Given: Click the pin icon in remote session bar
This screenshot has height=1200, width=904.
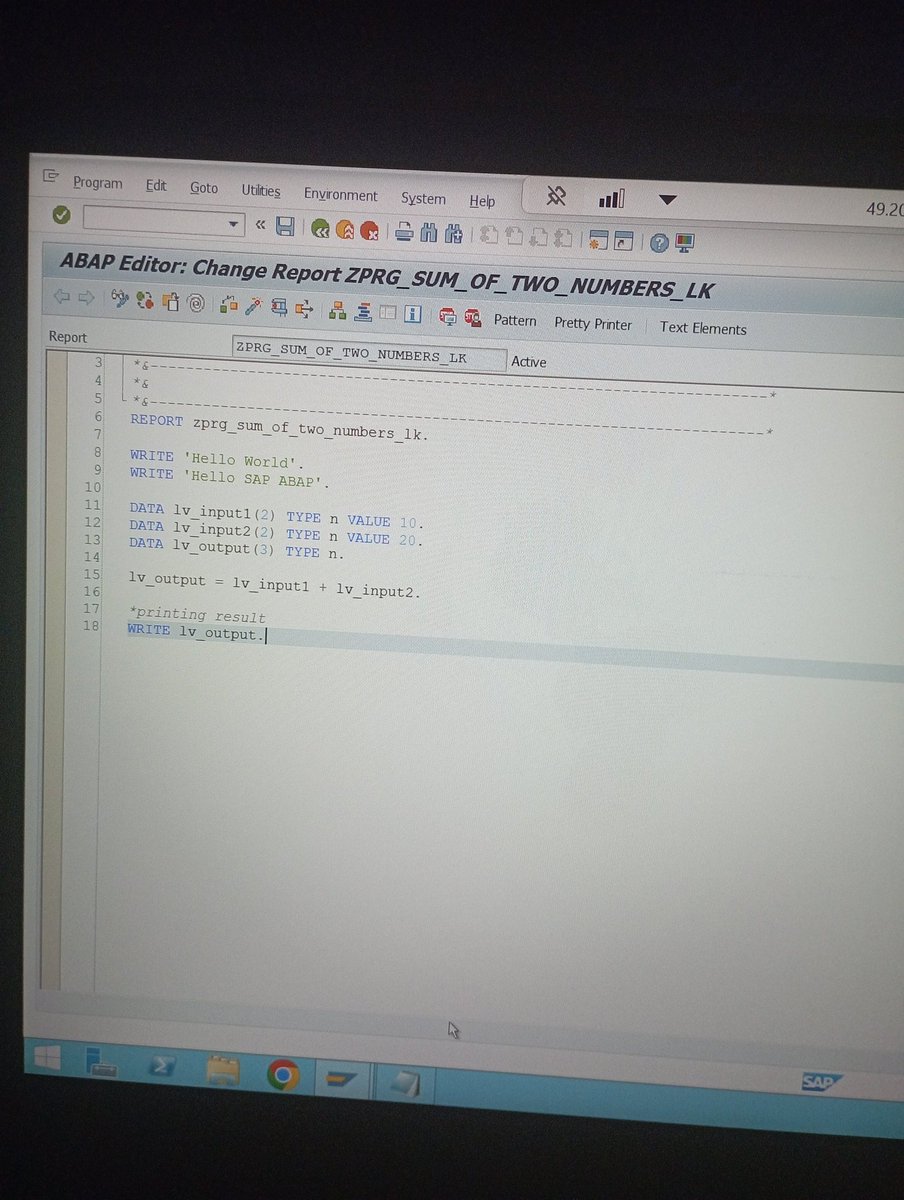Looking at the screenshot, I should [x=556, y=197].
